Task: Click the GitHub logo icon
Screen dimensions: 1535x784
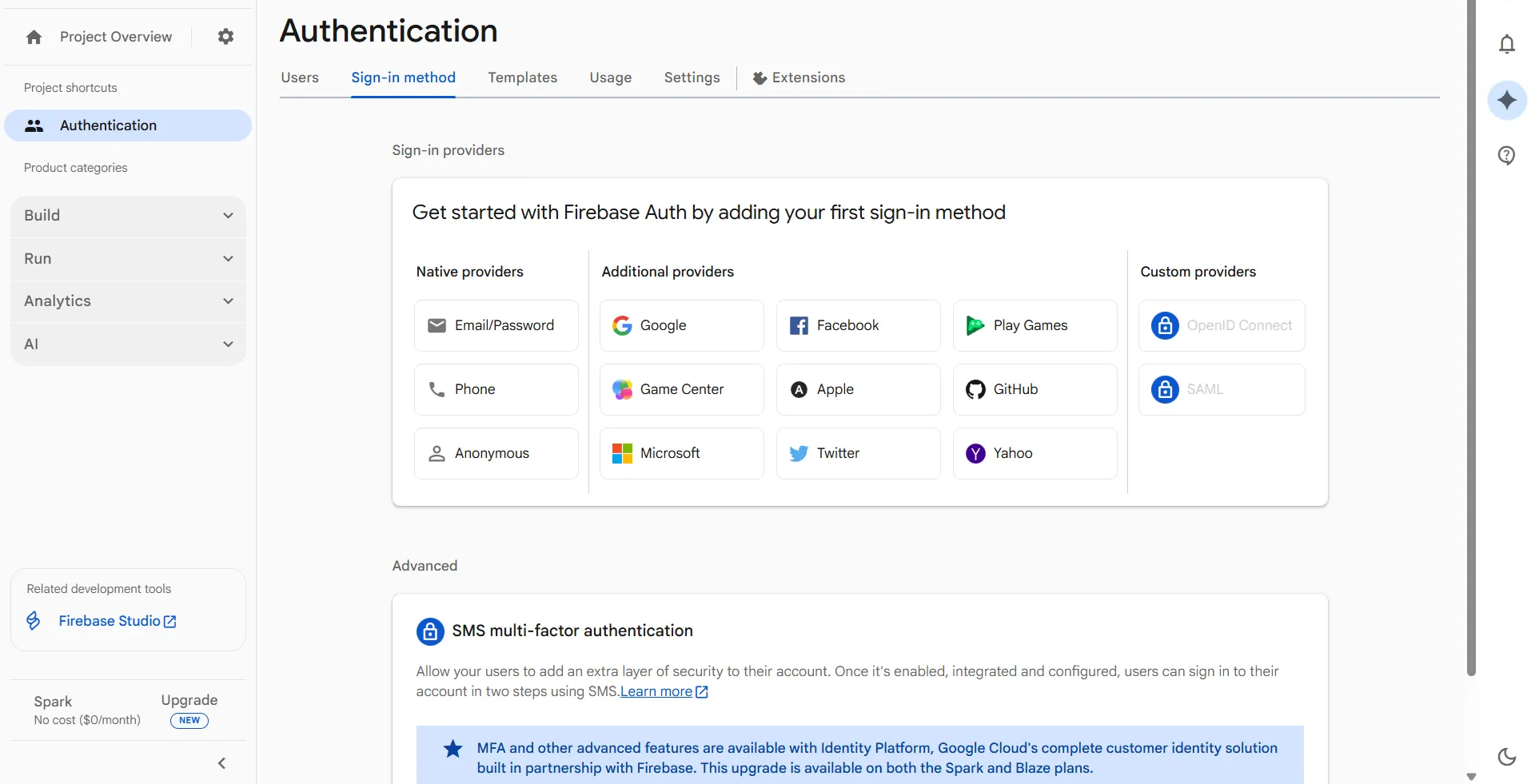Action: point(975,389)
